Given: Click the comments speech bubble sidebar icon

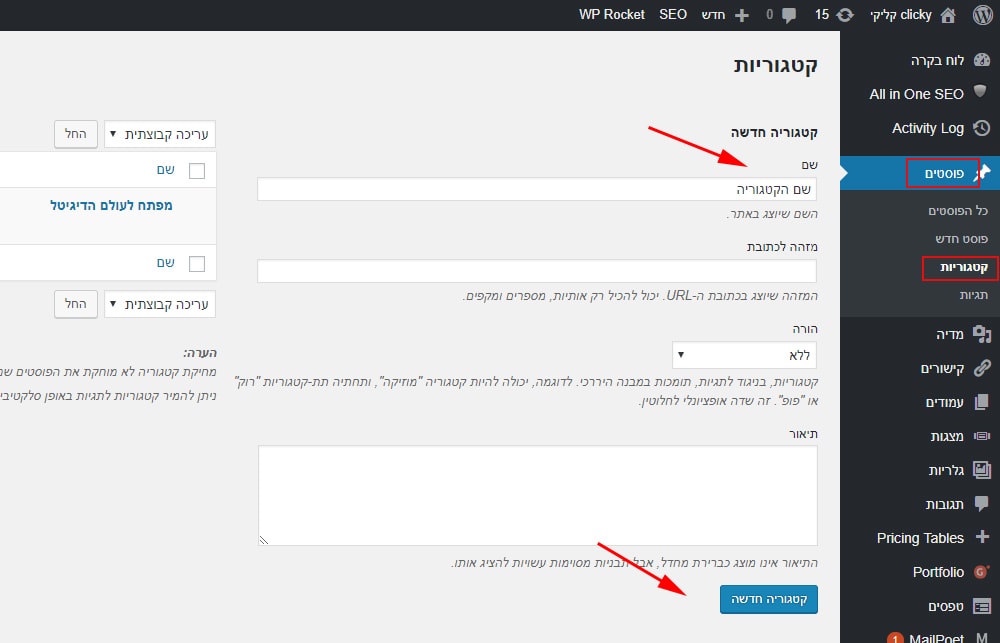Looking at the screenshot, I should (982, 504).
